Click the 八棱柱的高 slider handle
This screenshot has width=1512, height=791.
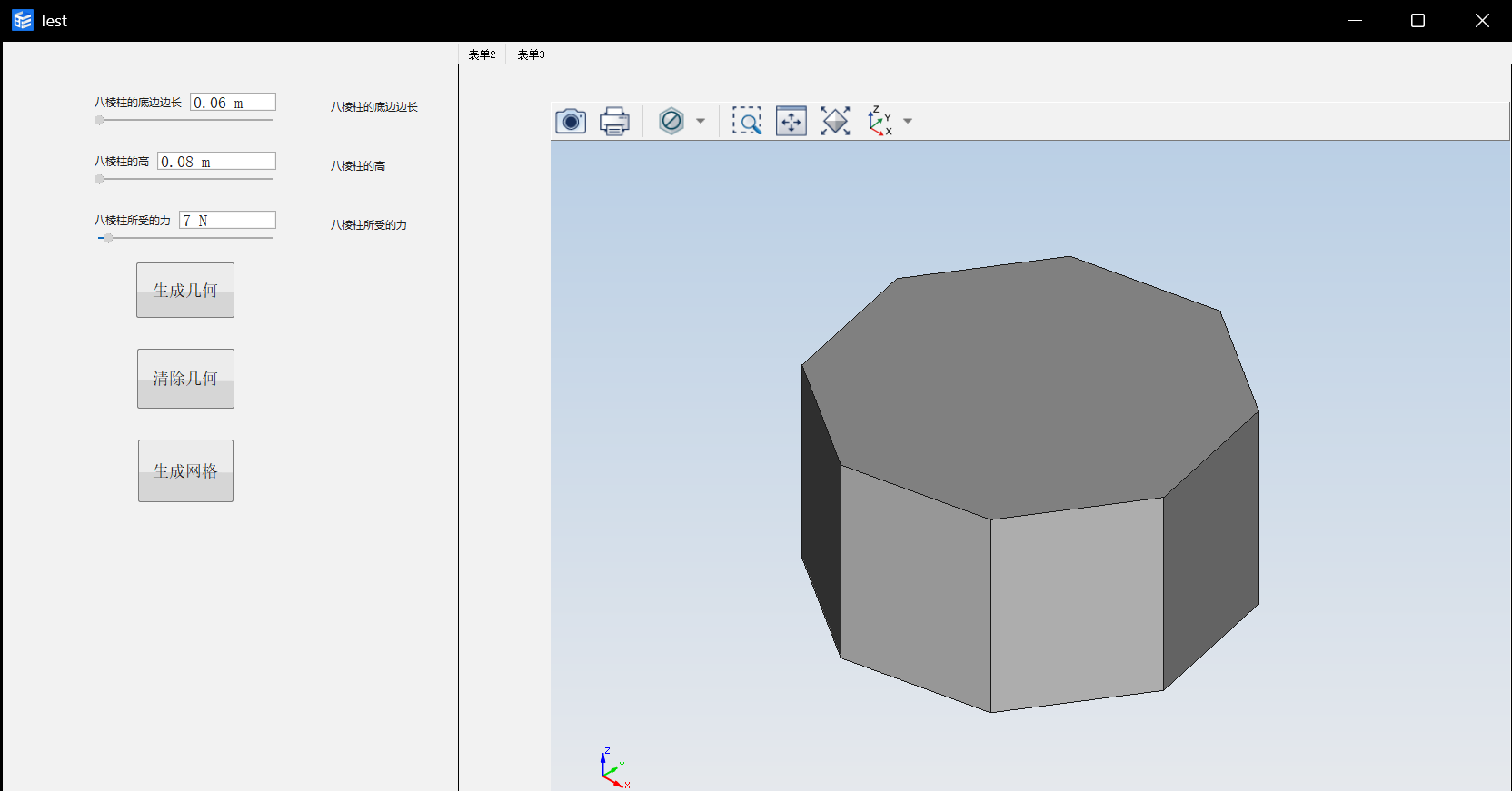(x=99, y=179)
